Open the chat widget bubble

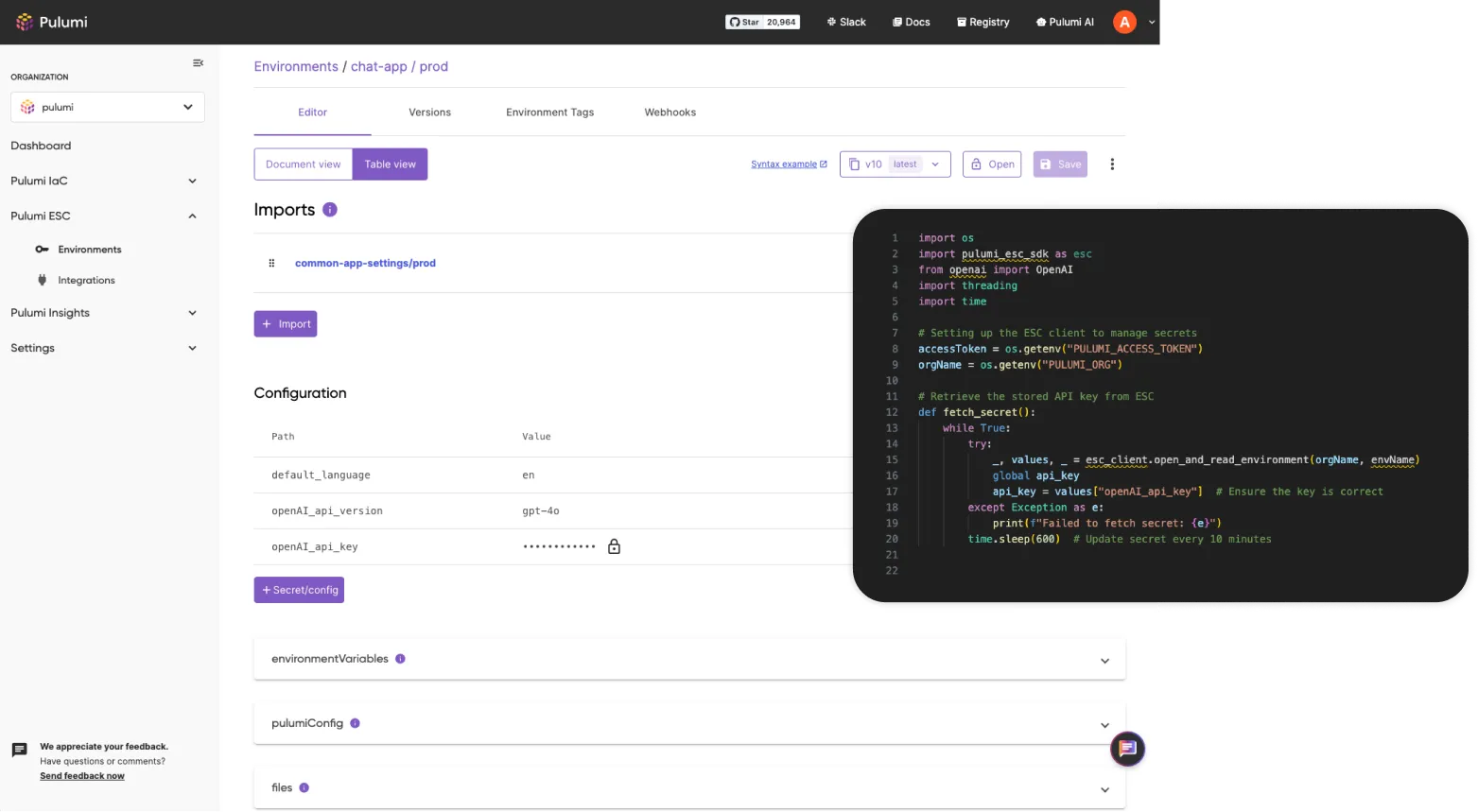coord(1127,750)
